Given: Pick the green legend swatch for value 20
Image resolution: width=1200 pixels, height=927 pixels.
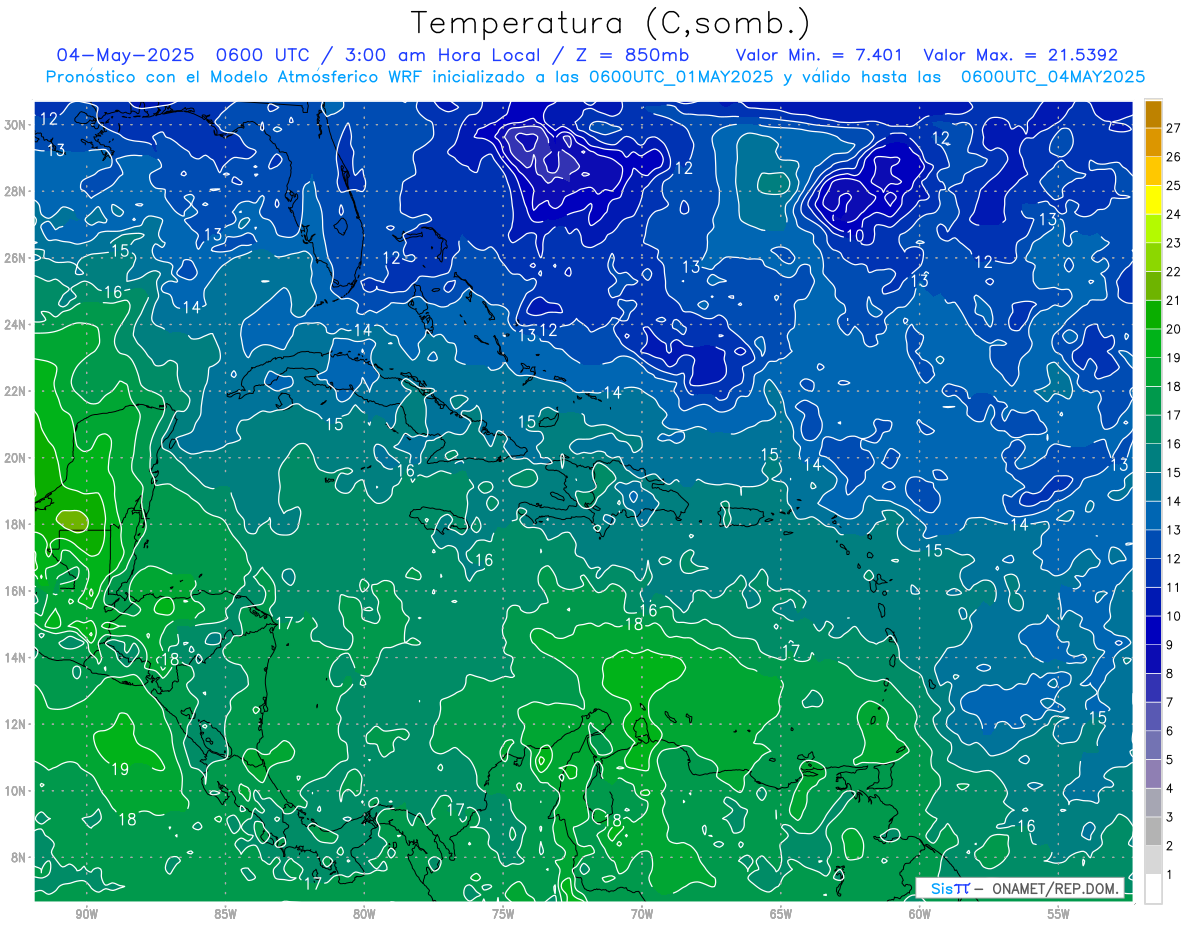Looking at the screenshot, I should pyautogui.click(x=1153, y=316).
